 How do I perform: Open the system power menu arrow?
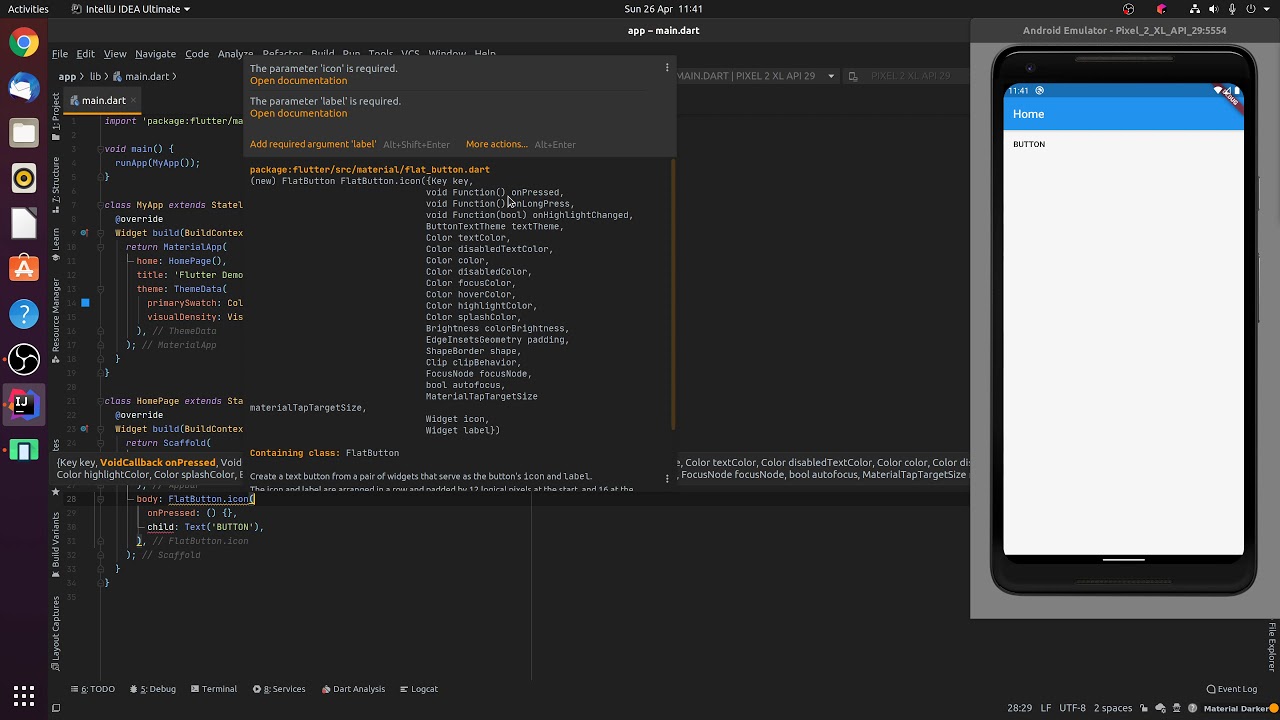[x=1266, y=9]
